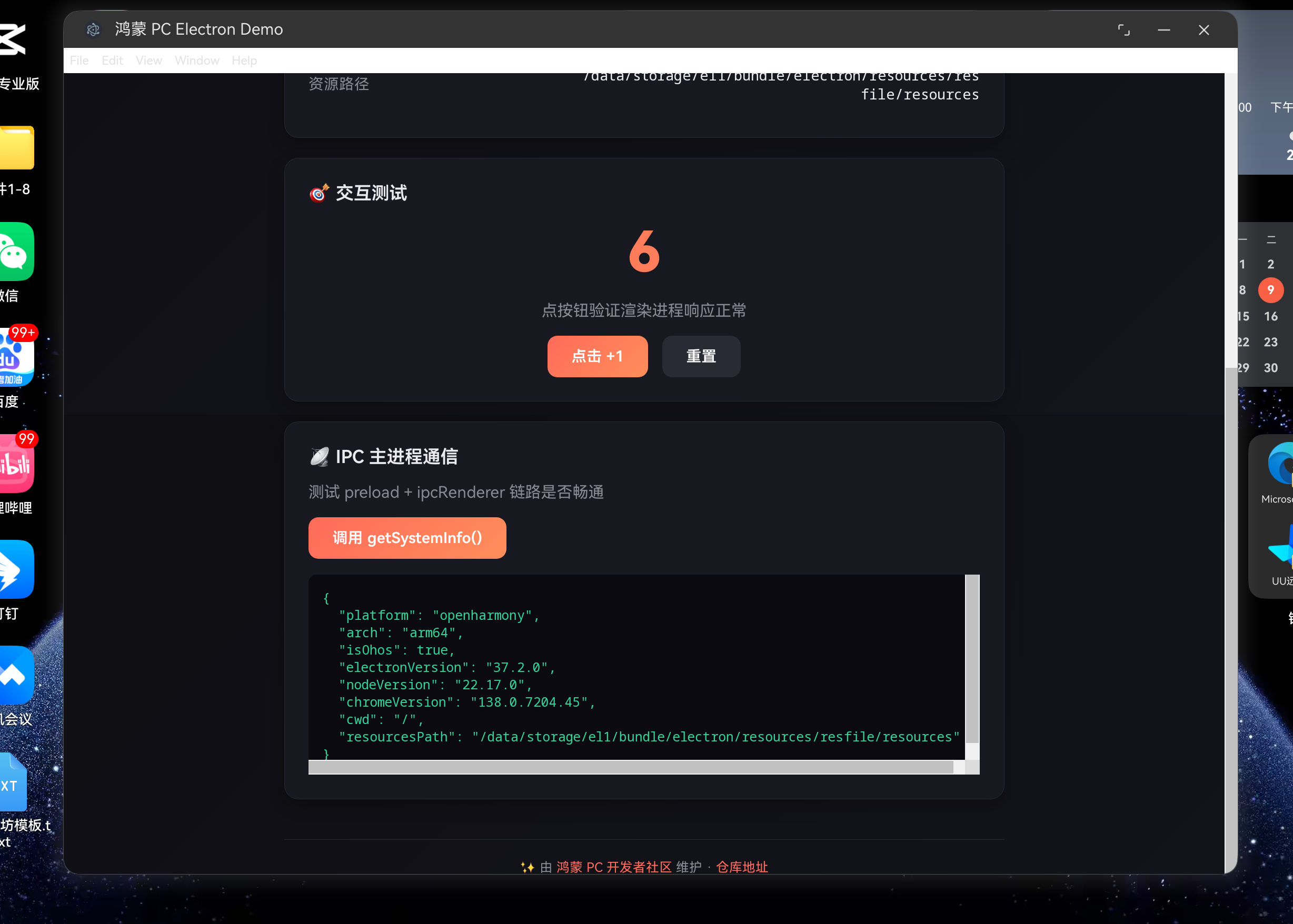The width and height of the screenshot is (1293, 924).
Task: Open the Baidu desktop icon
Action: click(16, 357)
